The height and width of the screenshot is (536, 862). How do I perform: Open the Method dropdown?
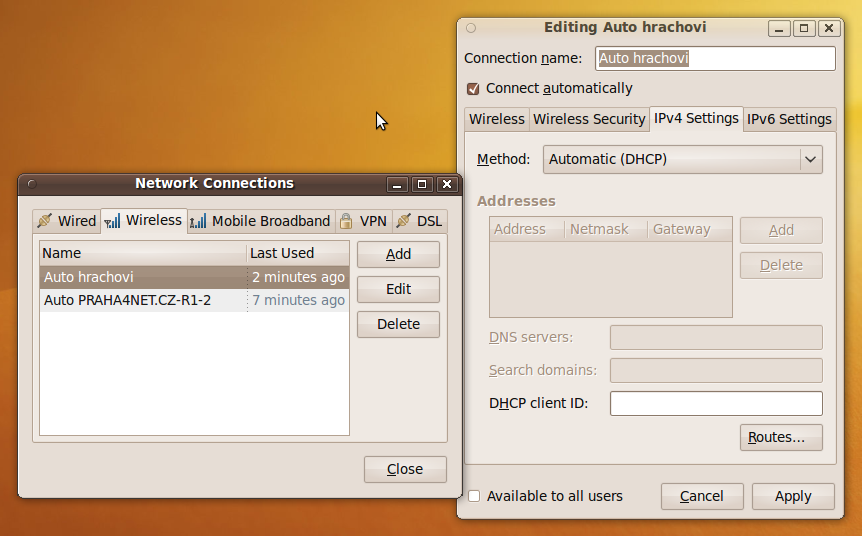(683, 159)
